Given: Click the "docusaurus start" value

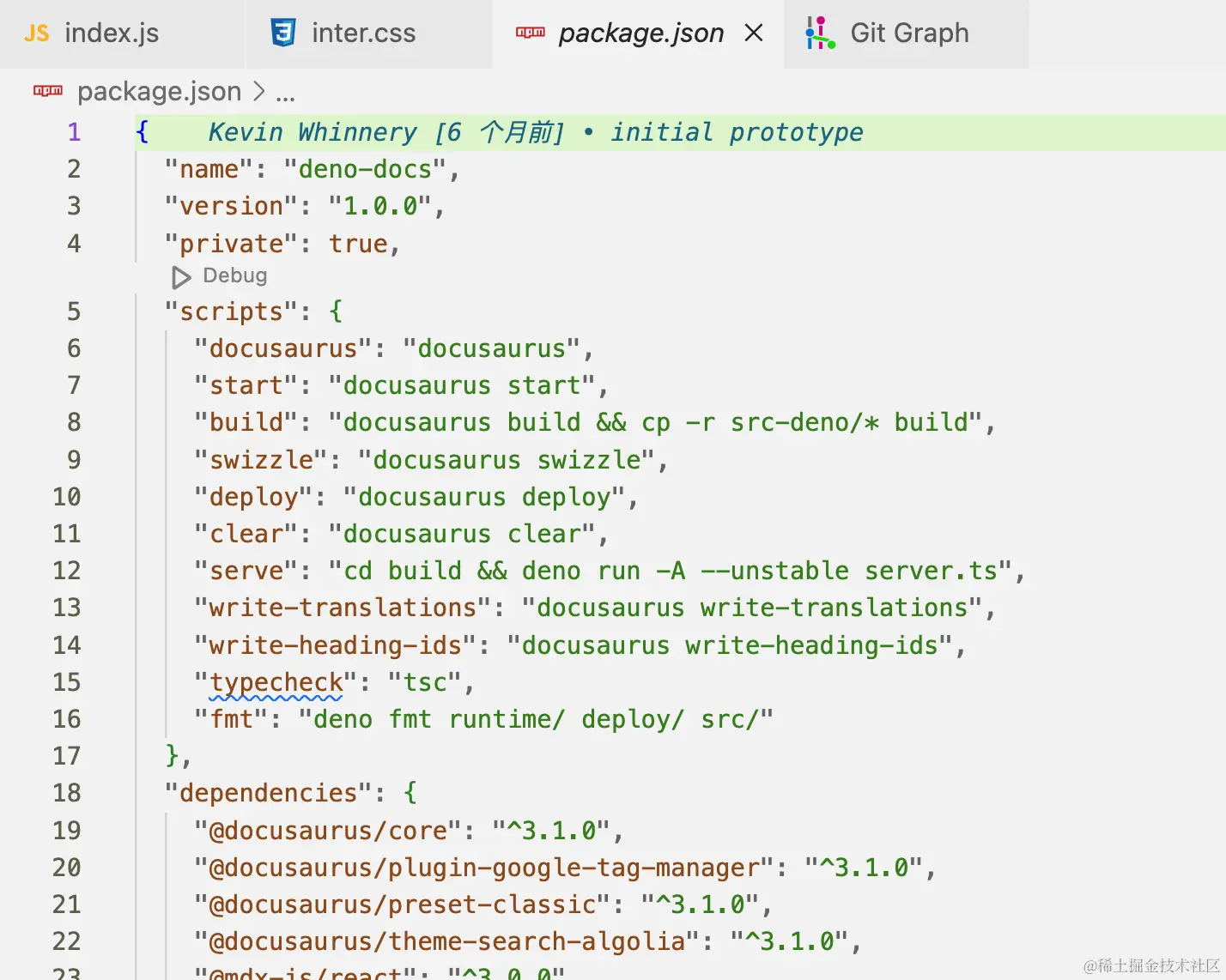Looking at the screenshot, I should 462,385.
